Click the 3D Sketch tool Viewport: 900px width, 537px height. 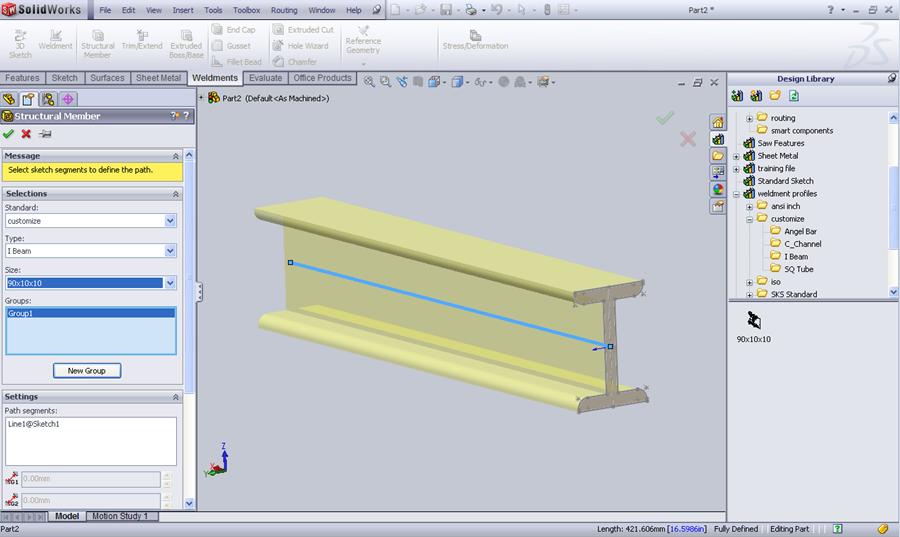[20, 44]
